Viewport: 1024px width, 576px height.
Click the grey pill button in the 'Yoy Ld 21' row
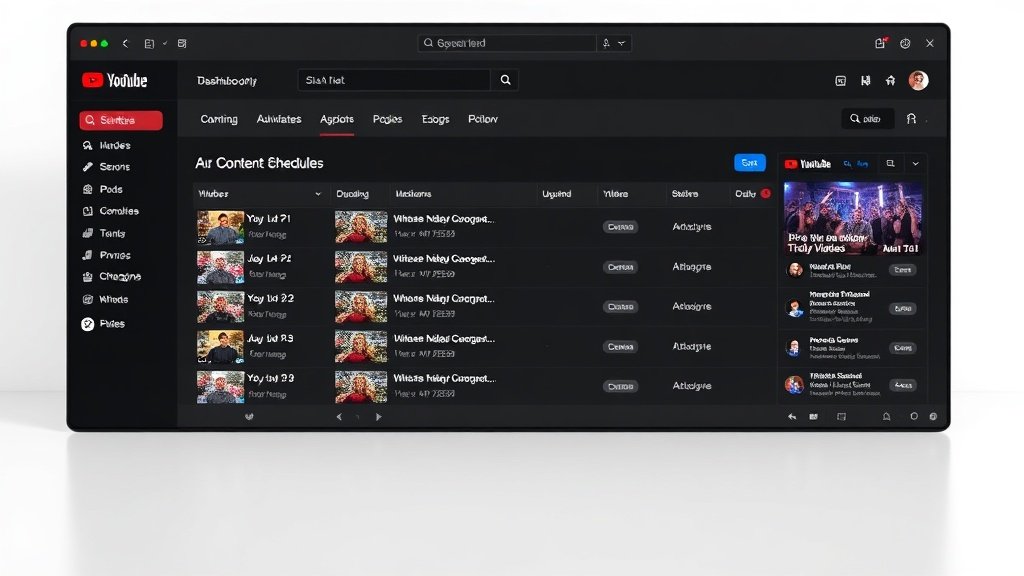coord(620,227)
